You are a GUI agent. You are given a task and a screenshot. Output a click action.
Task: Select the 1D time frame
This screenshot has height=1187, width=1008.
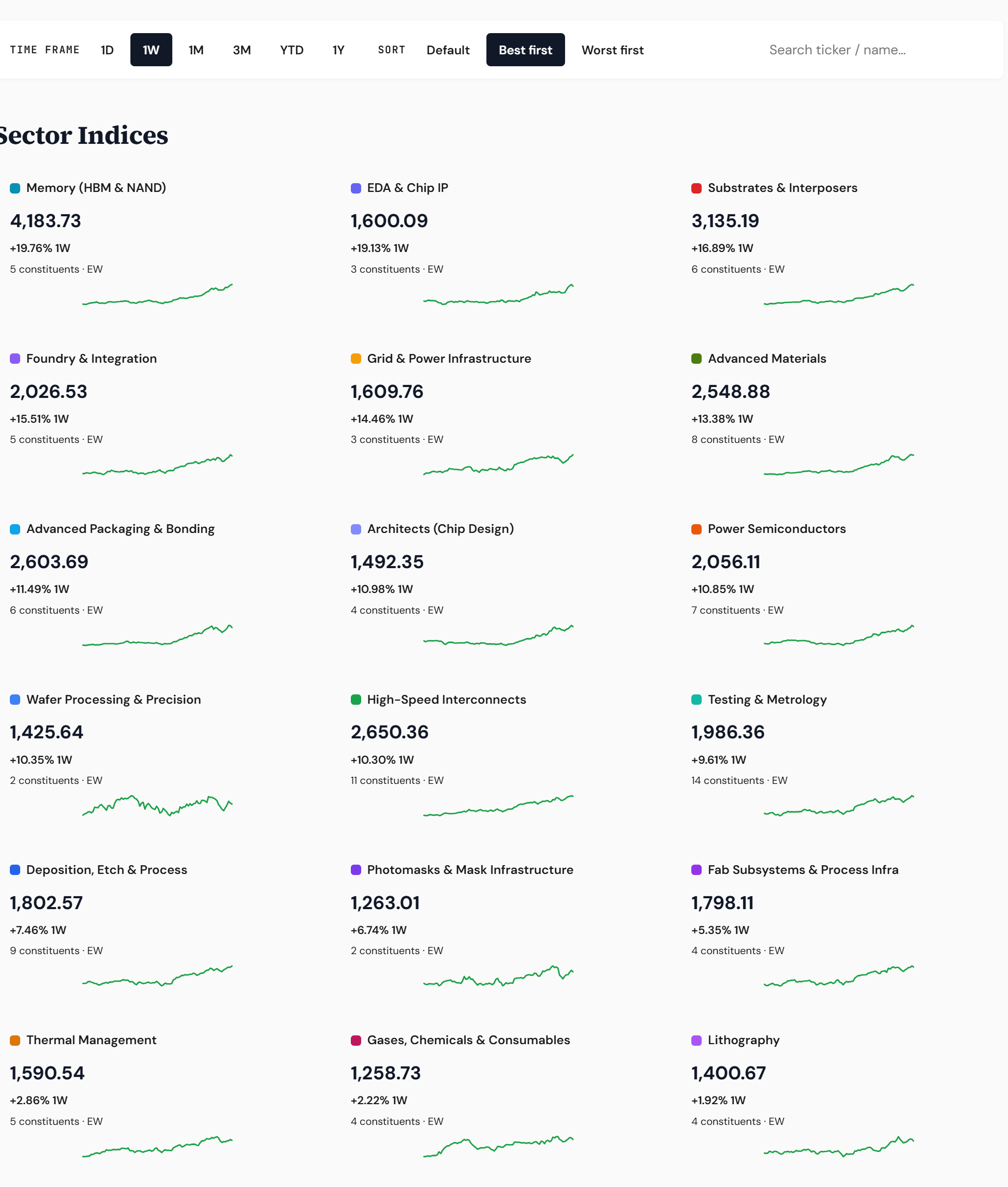pos(107,50)
